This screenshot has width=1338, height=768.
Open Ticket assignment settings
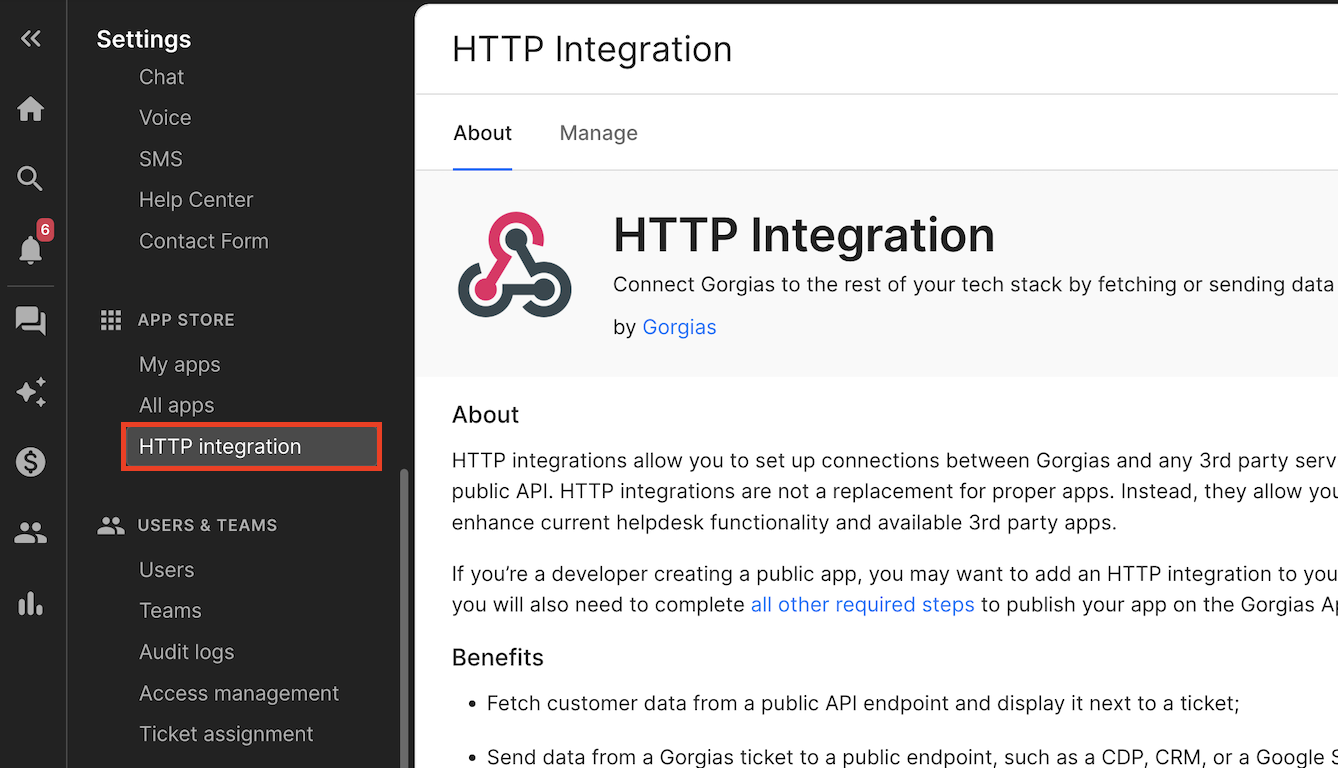[x=226, y=735]
